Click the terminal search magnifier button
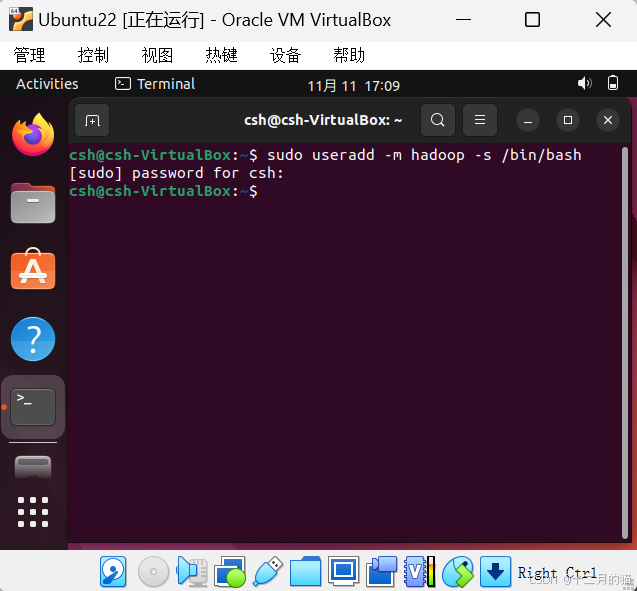 (x=438, y=120)
